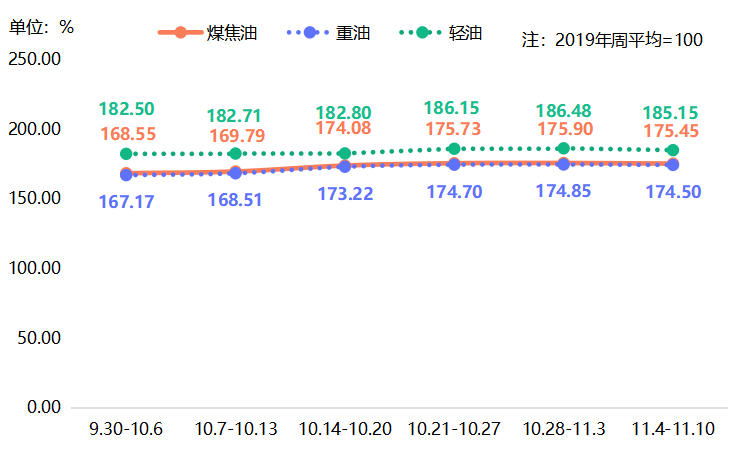This screenshot has width=737, height=449.
Task: Click the orange data value 175.90
Action: [565, 129]
